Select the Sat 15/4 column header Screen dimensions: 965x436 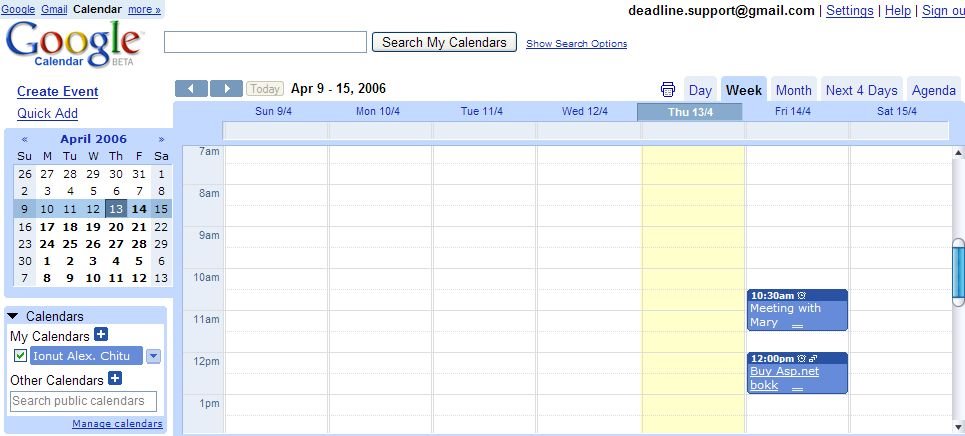pyautogui.click(x=897, y=111)
